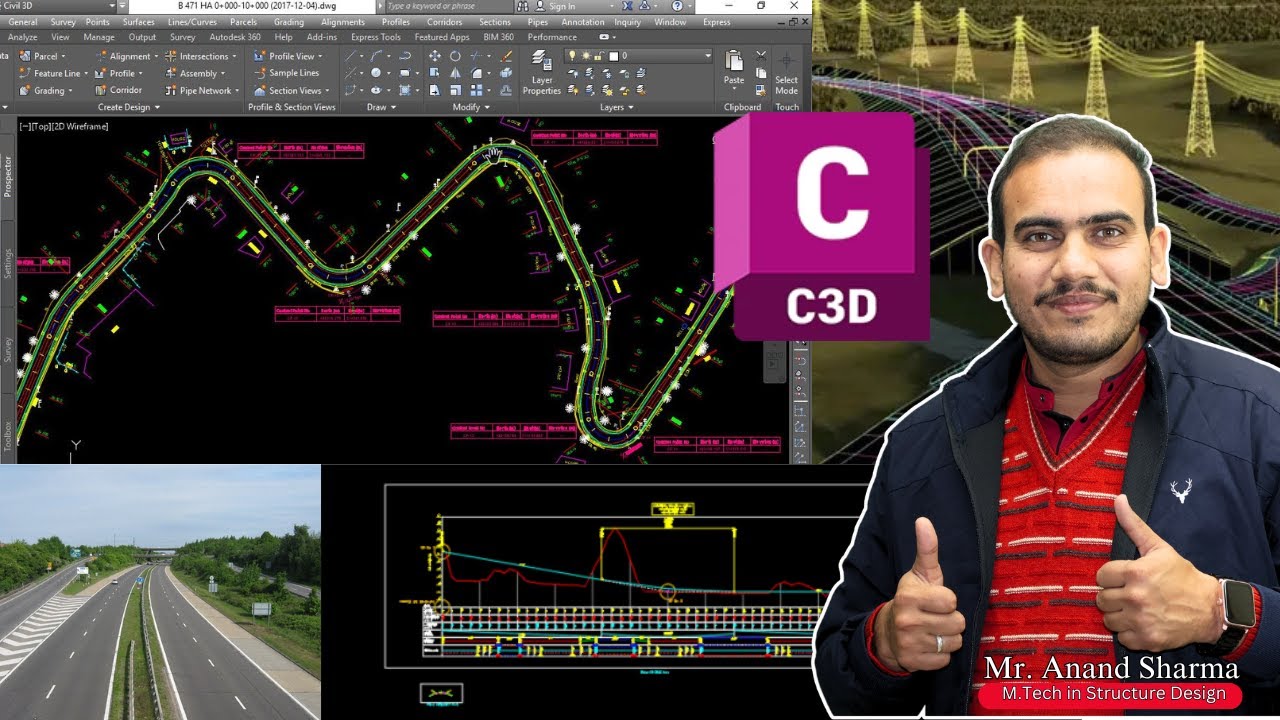Click the Help question mark icon

(677, 6)
